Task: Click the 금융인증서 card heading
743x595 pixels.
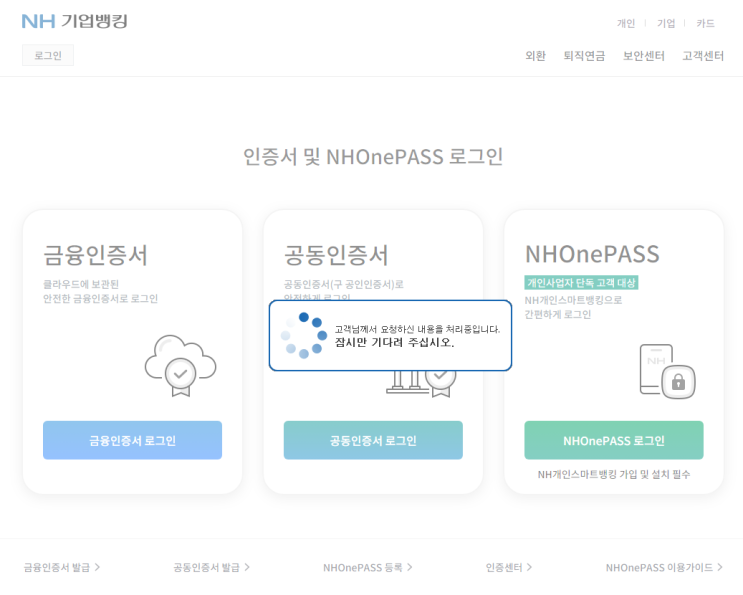Action: 95,255
